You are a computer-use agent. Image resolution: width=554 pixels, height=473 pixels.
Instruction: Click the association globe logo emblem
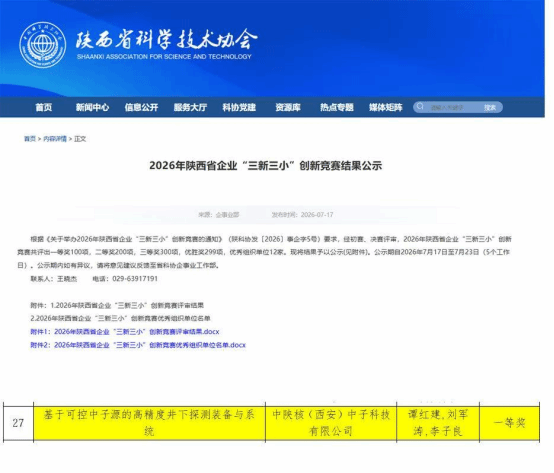[x=43, y=45]
